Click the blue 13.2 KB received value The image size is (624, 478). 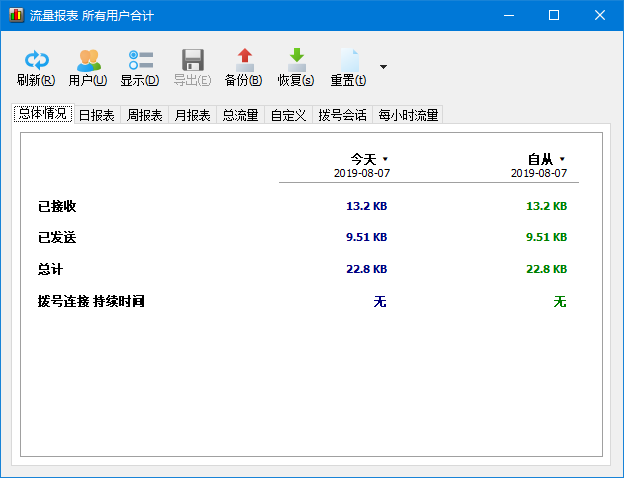tap(367, 206)
